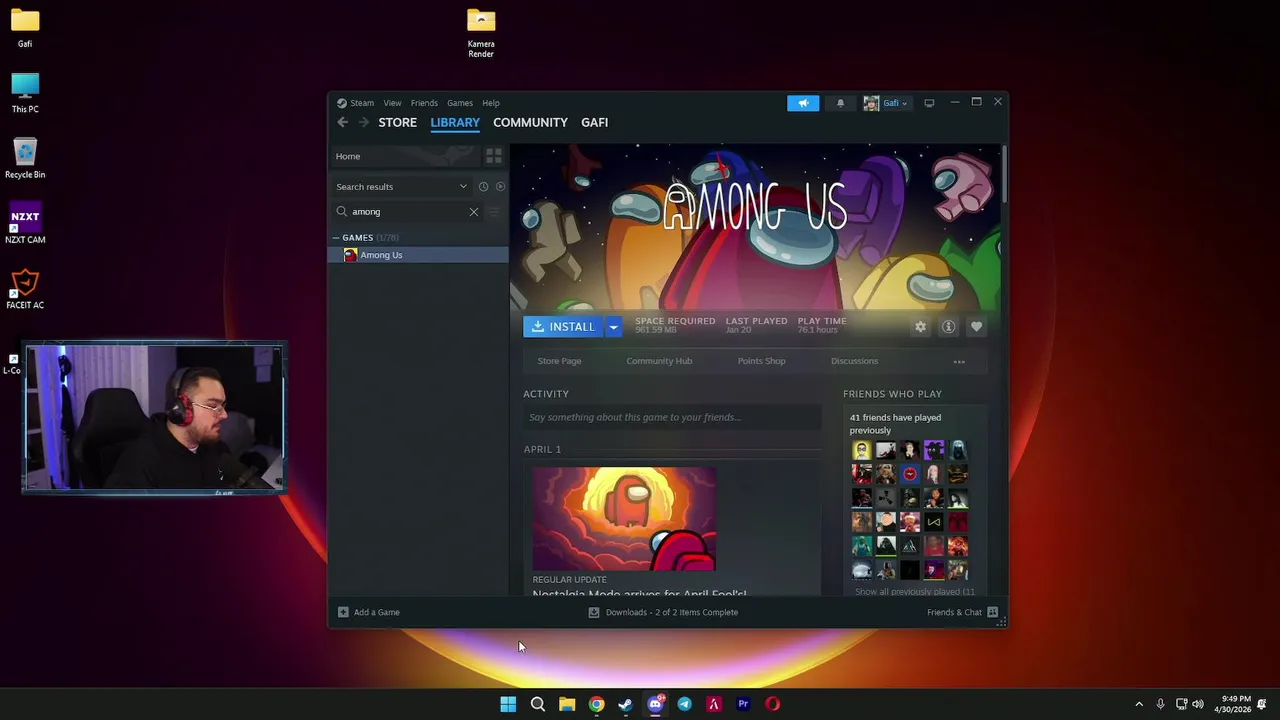Launch Telegram from the taskbar
1280x720 pixels.
[684, 704]
